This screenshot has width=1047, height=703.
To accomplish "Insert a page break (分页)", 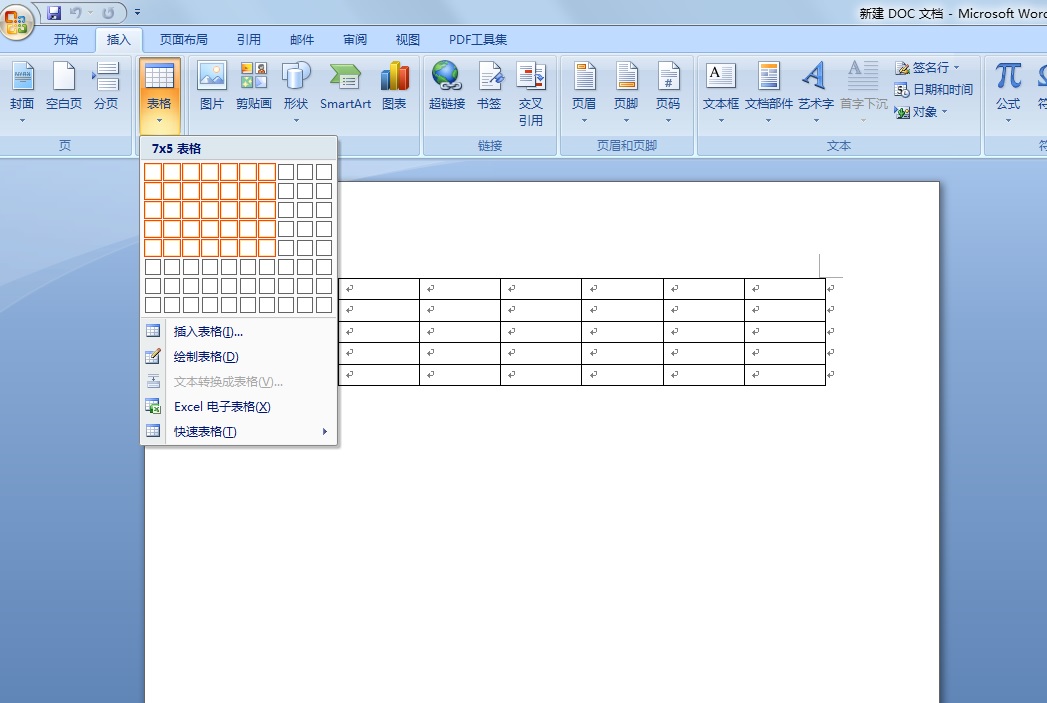I will click(106, 86).
